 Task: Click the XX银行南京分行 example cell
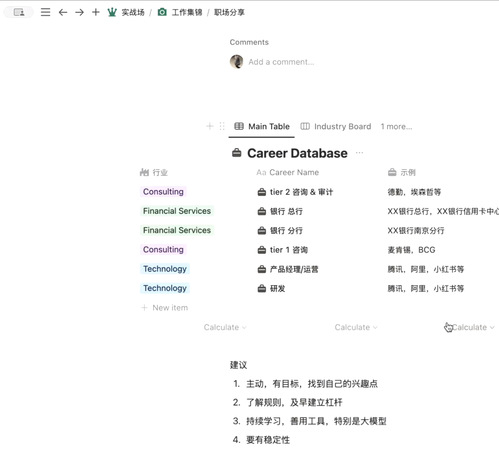click(x=416, y=231)
